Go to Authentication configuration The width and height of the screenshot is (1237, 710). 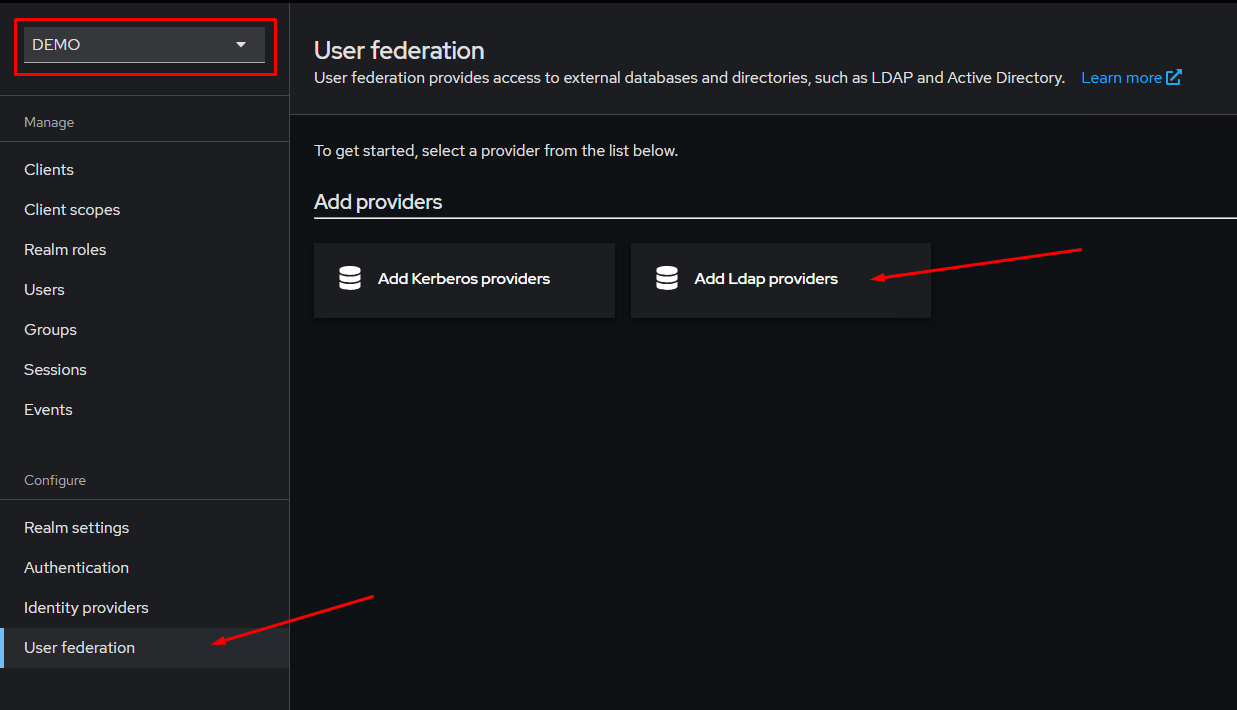[x=76, y=568]
